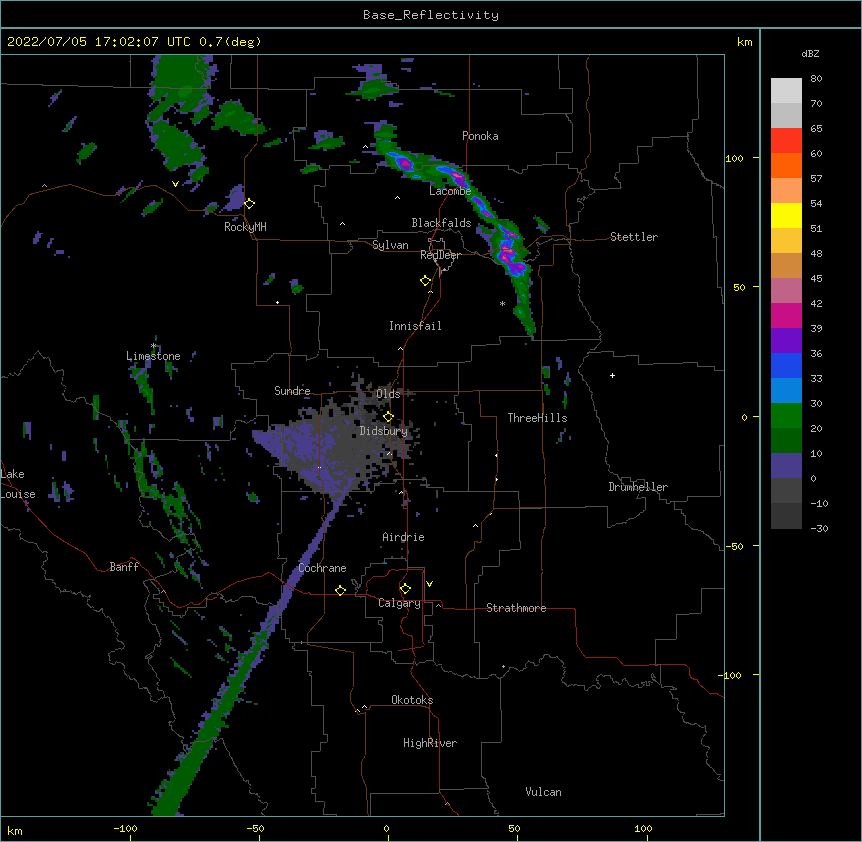Click the Didsbury town label
This screenshot has width=862, height=842.
click(x=383, y=431)
